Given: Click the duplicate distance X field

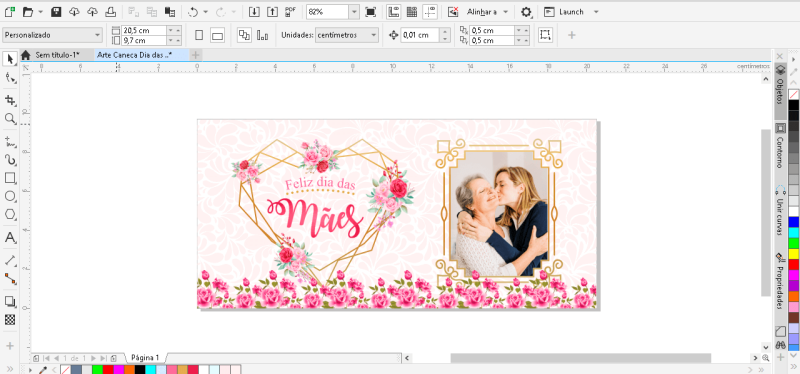Looking at the screenshot, I should pyautogui.click(x=492, y=30).
